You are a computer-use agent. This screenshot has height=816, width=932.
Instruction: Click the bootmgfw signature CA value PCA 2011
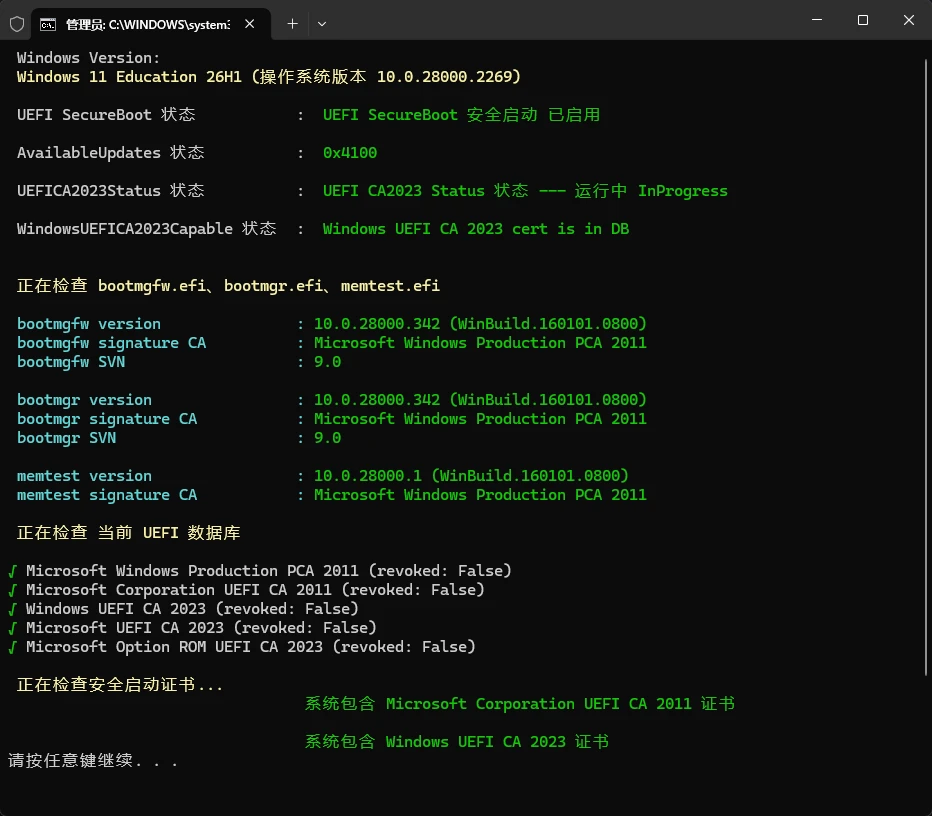480,343
